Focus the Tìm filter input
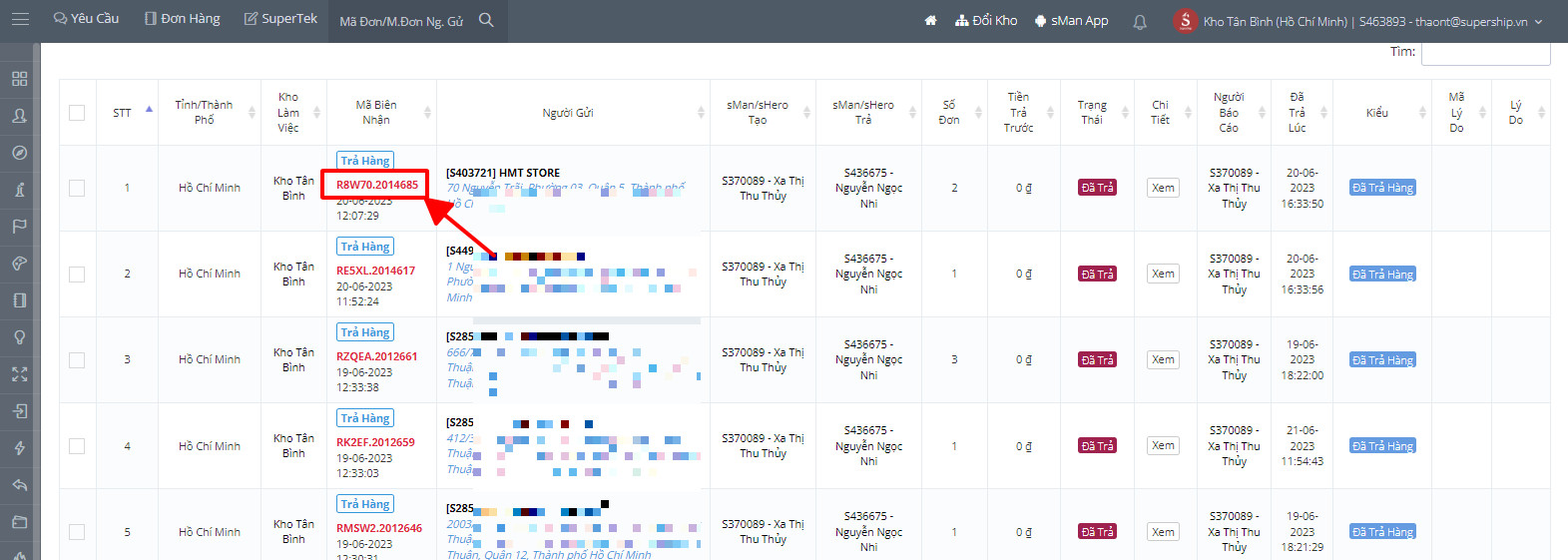The height and width of the screenshot is (560, 1568). coord(1485,53)
